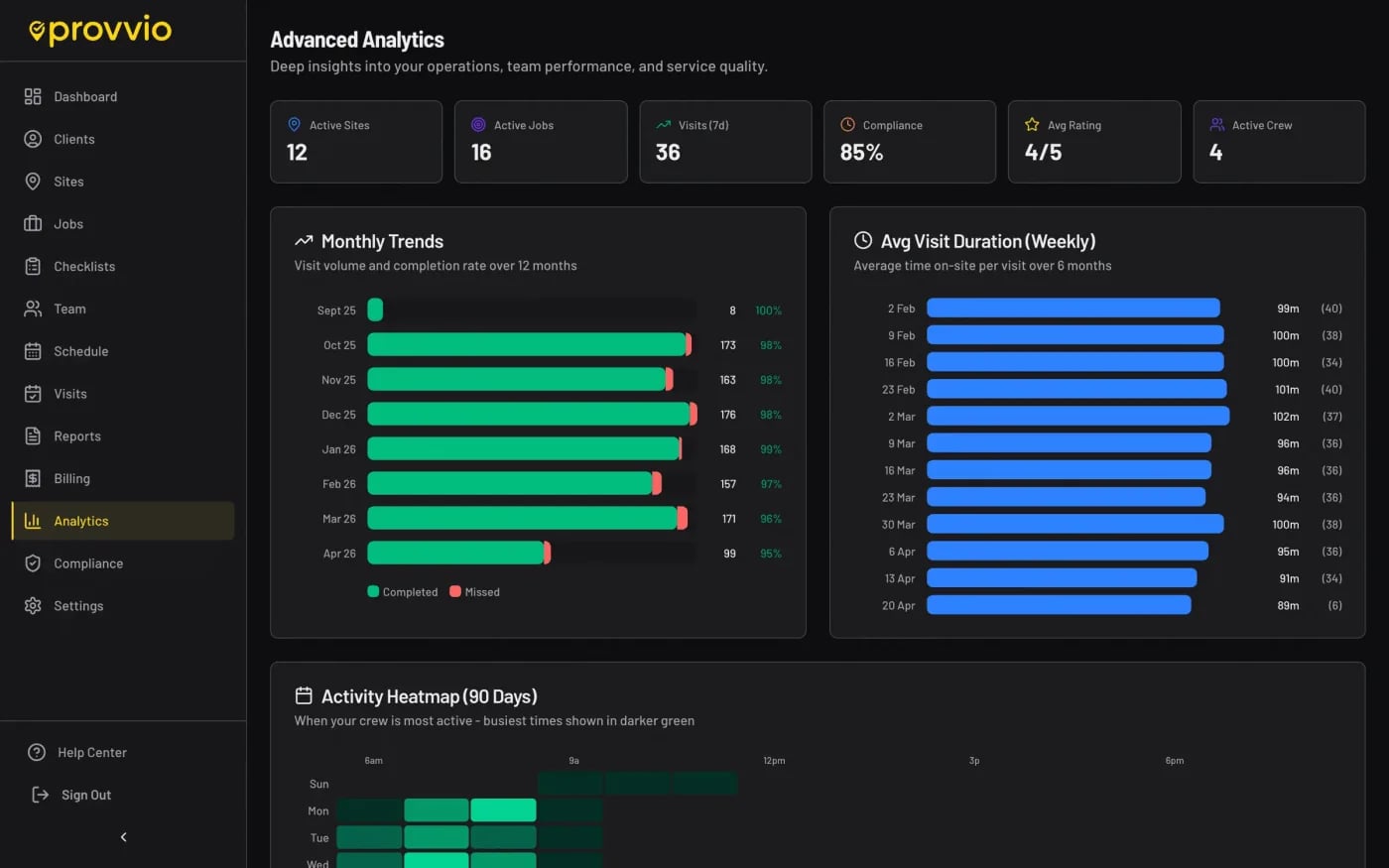Click the Clients person icon
1389x868 pixels.
tap(33, 139)
